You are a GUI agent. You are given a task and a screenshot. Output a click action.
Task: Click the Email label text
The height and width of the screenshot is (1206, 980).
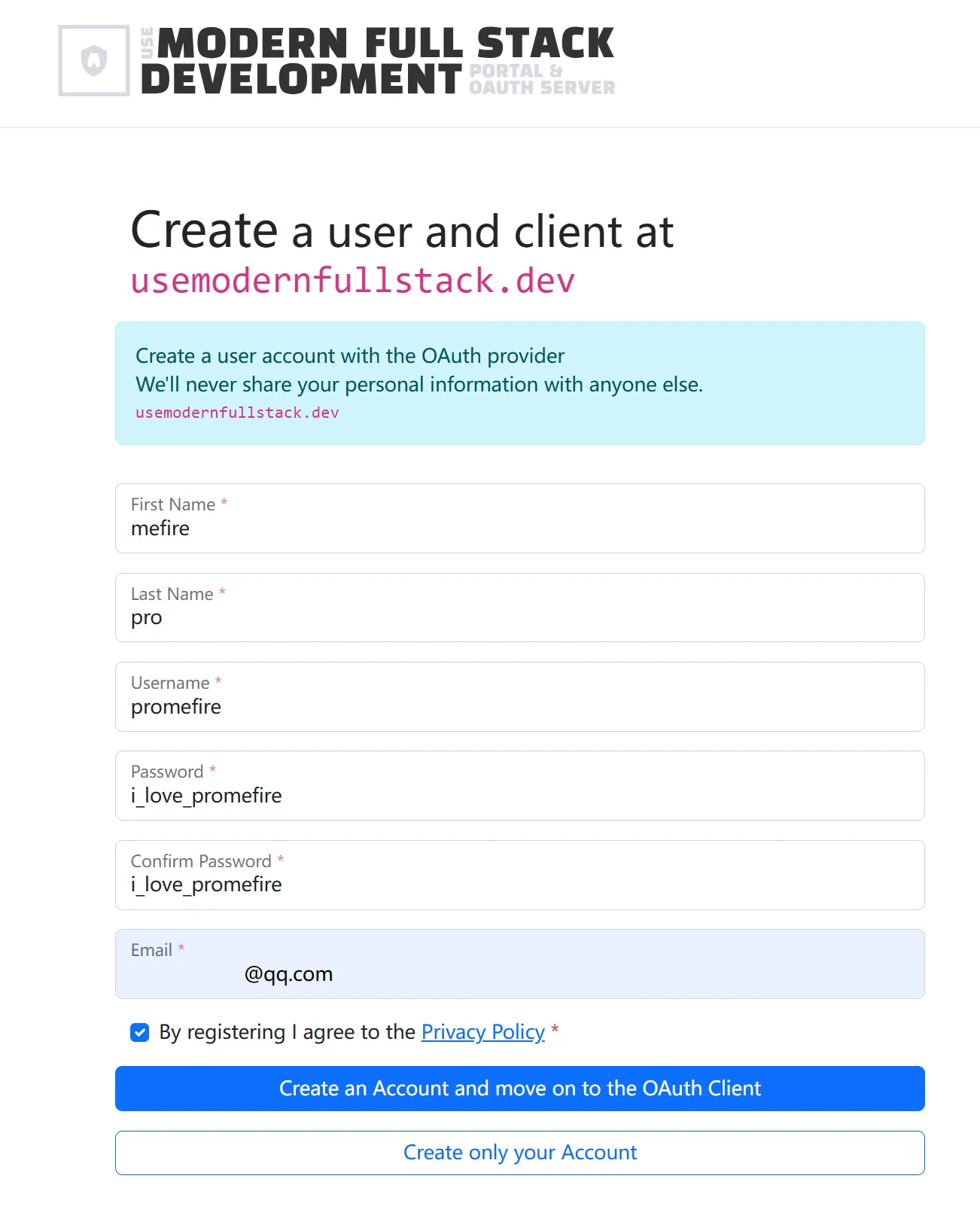pos(151,950)
